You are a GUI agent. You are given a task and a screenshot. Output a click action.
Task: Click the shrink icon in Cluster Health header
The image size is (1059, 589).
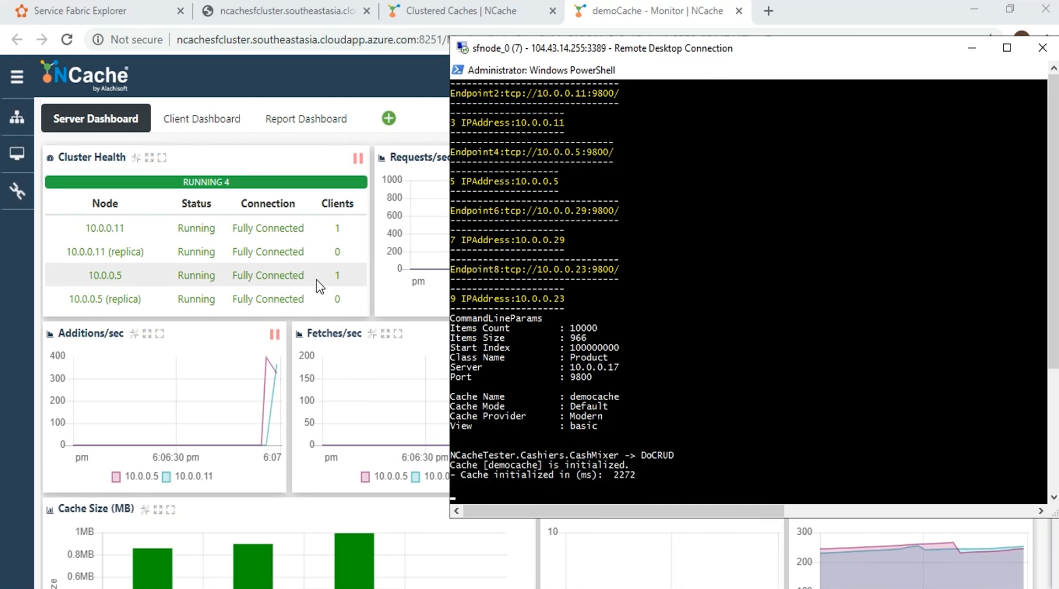pyautogui.click(x=136, y=157)
